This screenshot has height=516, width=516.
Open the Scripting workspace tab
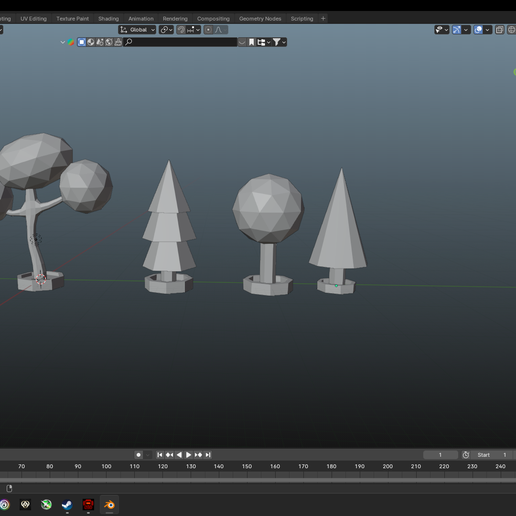302,19
